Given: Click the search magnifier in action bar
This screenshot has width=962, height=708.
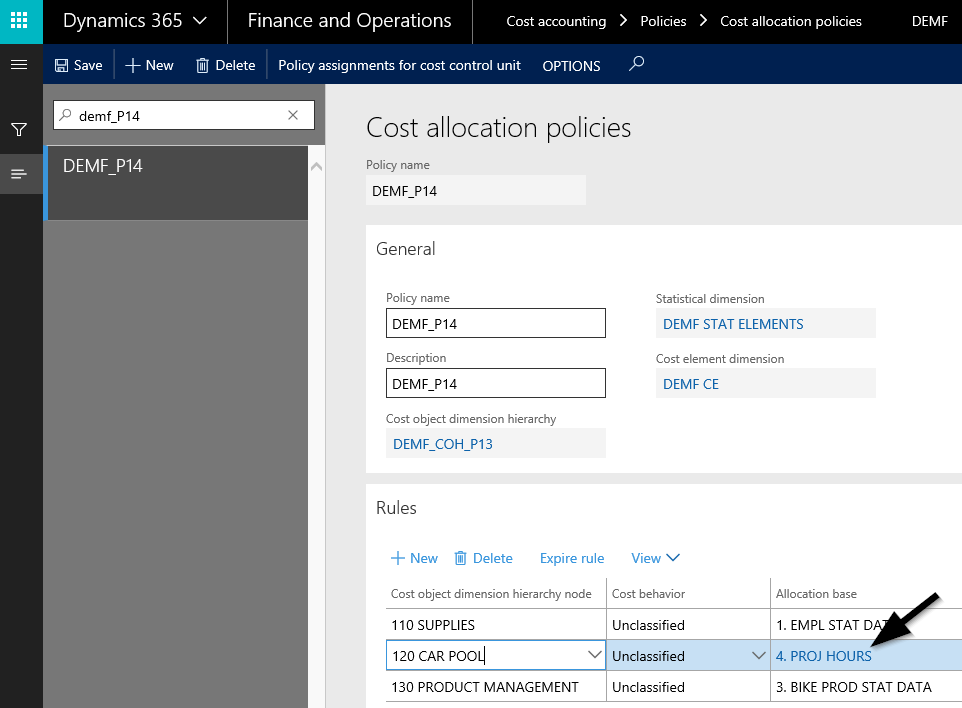Looking at the screenshot, I should (636, 65).
